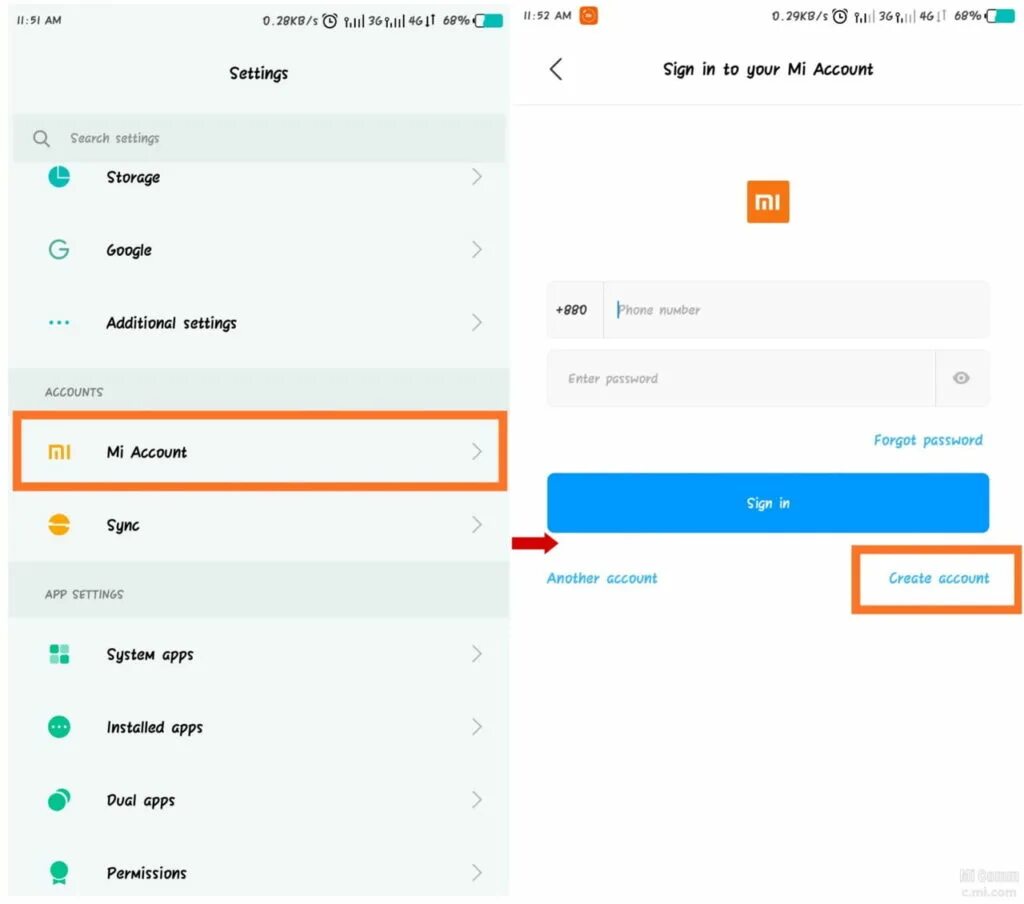Viewport: 1024px width, 904px height.
Task: Tap the Mi logo icon beside Mi Account
Action: point(59,452)
